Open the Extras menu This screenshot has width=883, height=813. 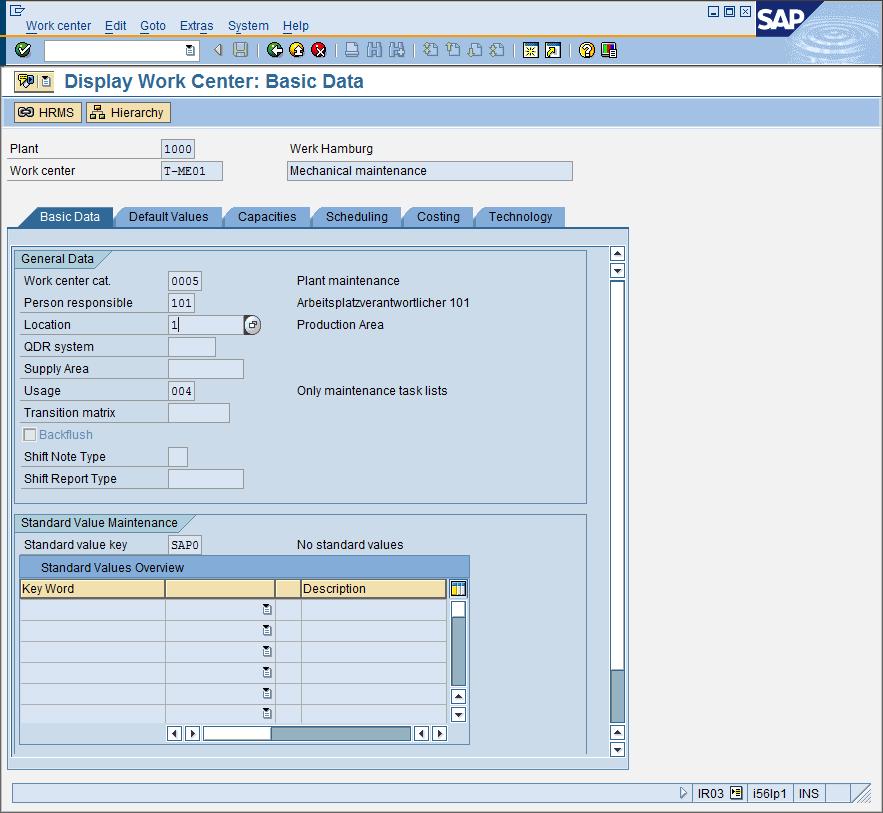(x=197, y=26)
